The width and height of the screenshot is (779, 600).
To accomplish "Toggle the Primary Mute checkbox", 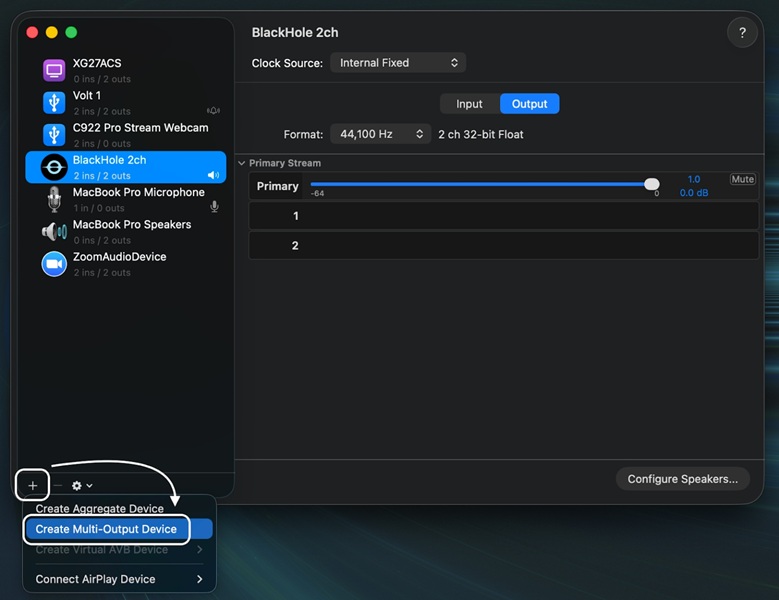I will tap(742, 179).
